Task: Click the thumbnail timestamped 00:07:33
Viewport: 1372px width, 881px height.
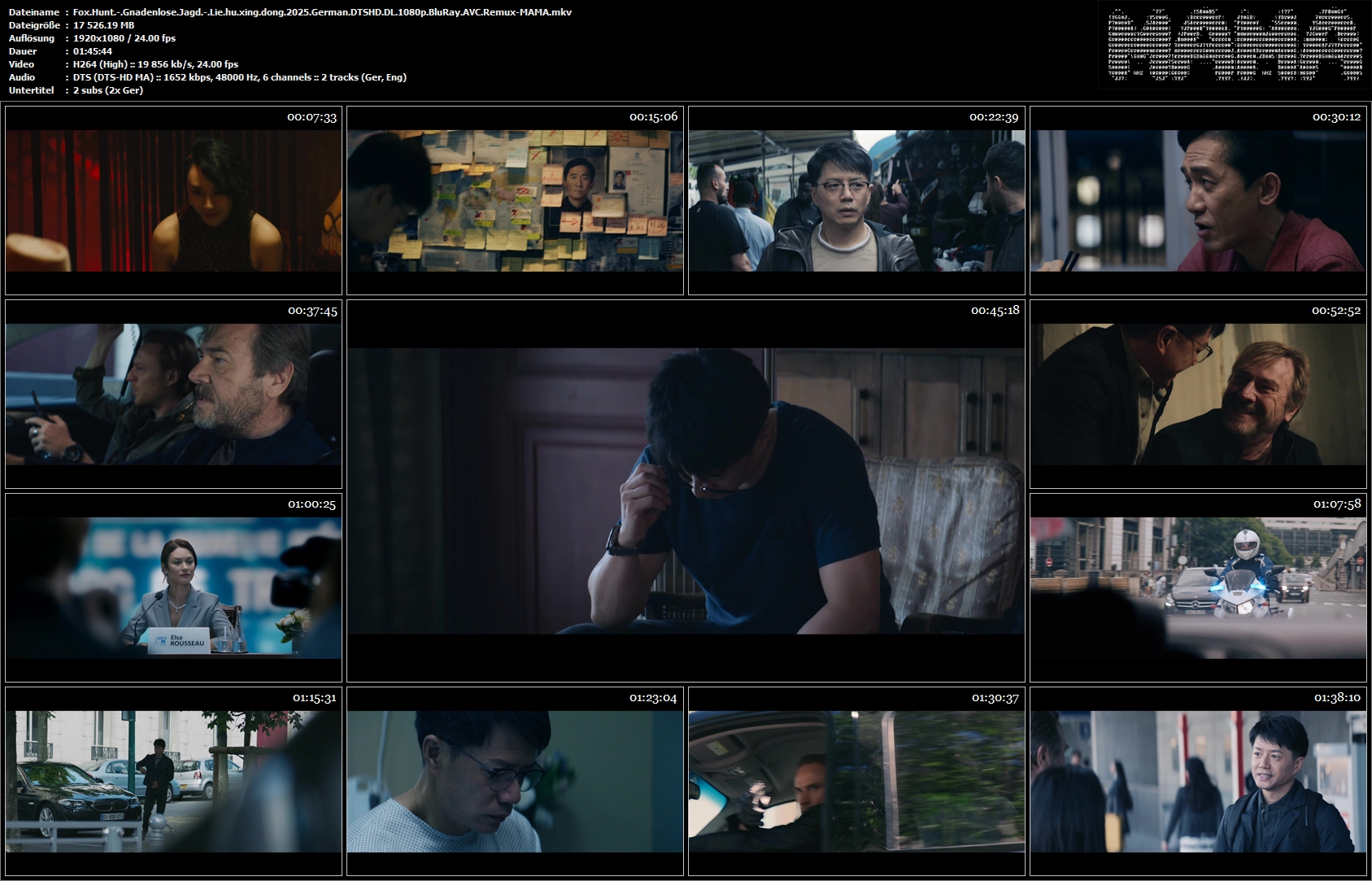Action: 173,200
